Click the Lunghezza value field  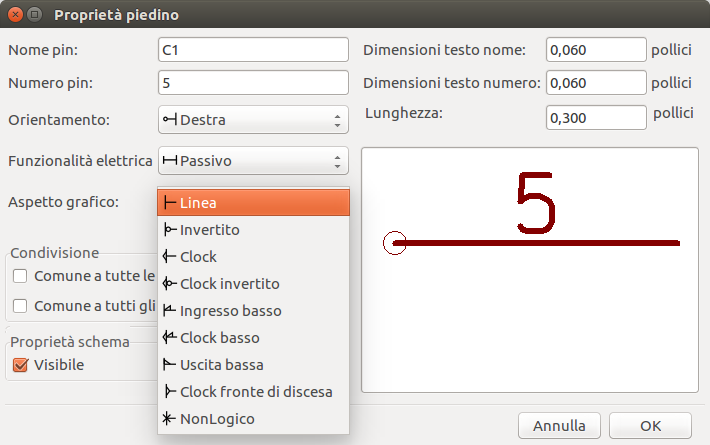pyautogui.click(x=596, y=118)
